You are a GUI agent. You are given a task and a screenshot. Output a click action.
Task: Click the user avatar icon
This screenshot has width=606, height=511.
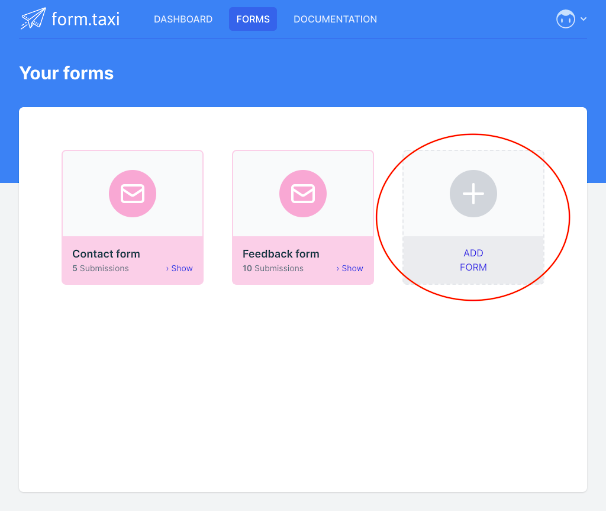(x=566, y=19)
